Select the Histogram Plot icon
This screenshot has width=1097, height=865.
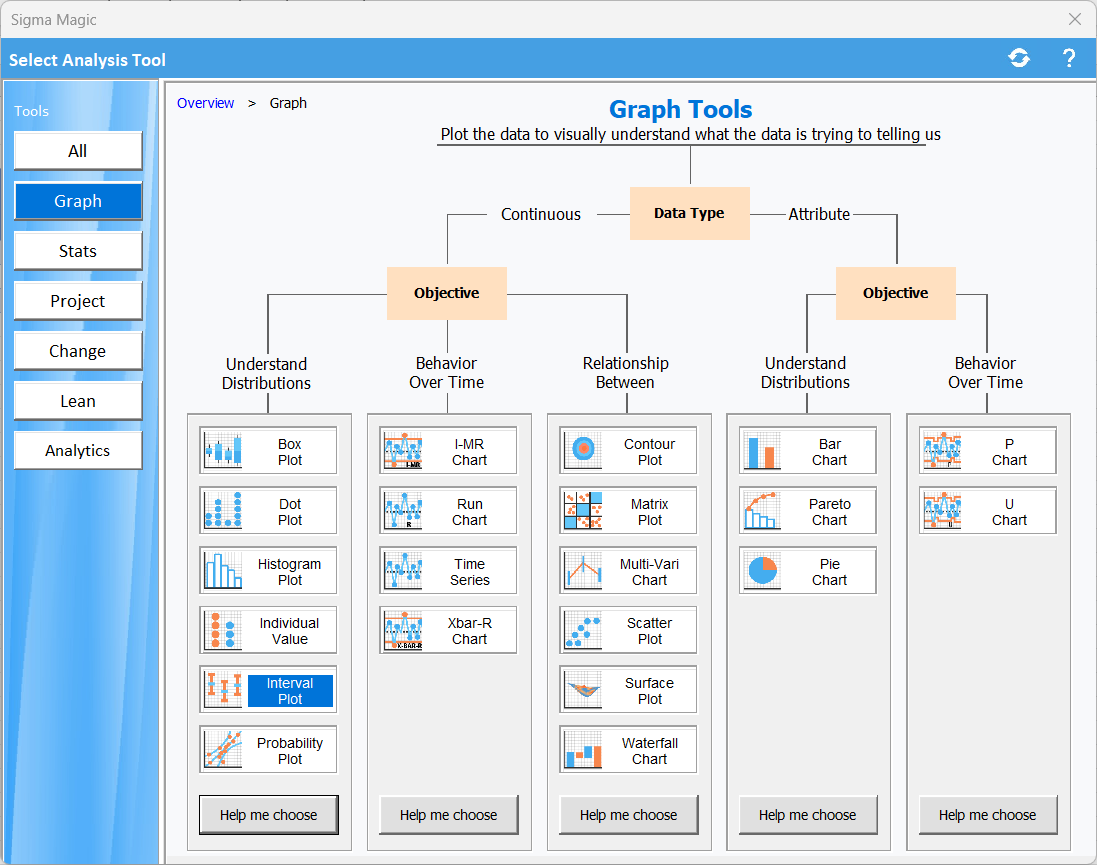click(x=223, y=570)
